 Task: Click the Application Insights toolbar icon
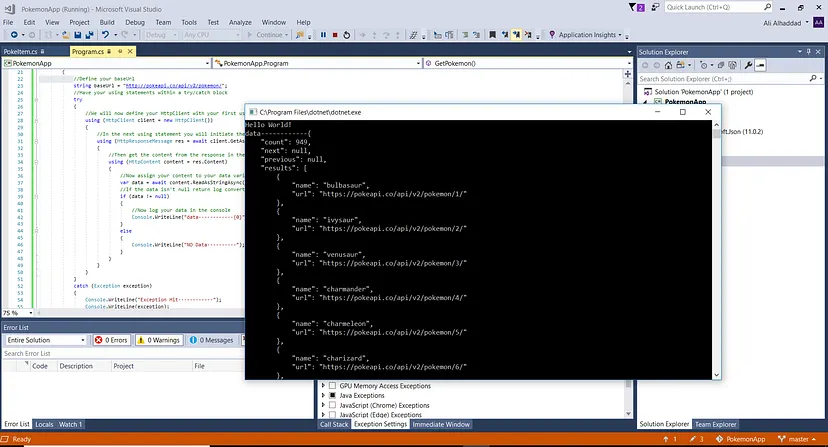click(552, 35)
